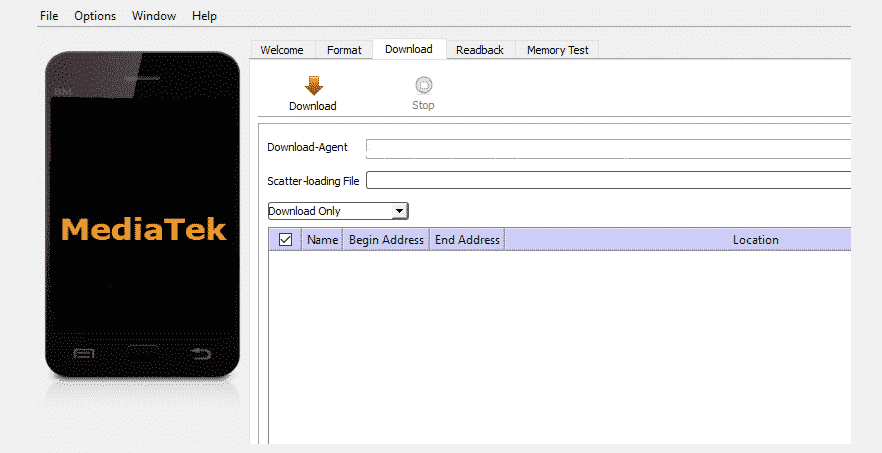
Task: Click the Begin Address column header
Action: (x=386, y=240)
